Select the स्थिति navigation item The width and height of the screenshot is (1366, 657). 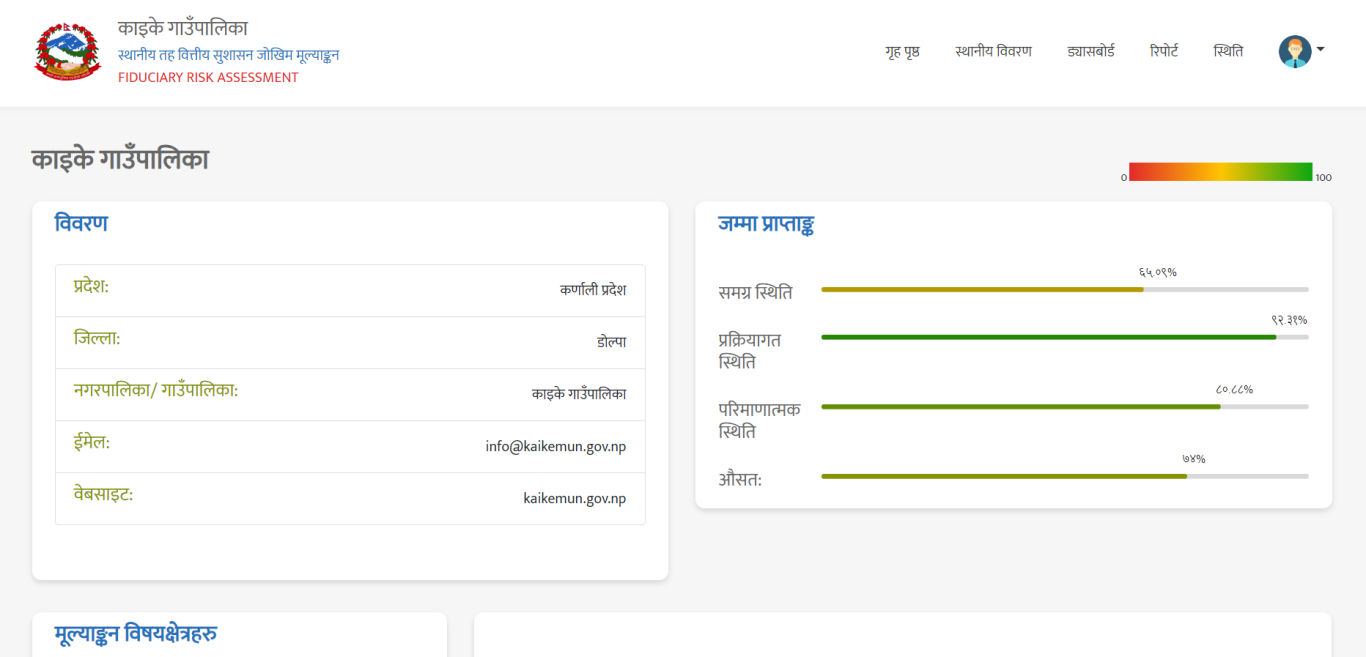pos(1228,51)
